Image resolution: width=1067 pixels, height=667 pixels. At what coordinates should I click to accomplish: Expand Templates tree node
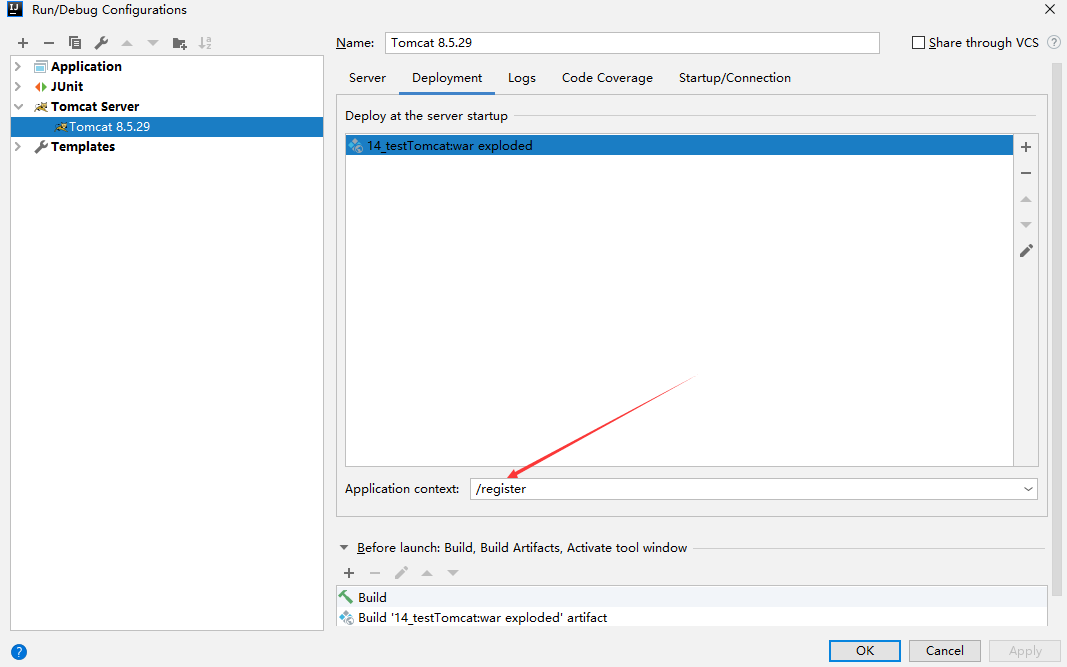[x=18, y=146]
